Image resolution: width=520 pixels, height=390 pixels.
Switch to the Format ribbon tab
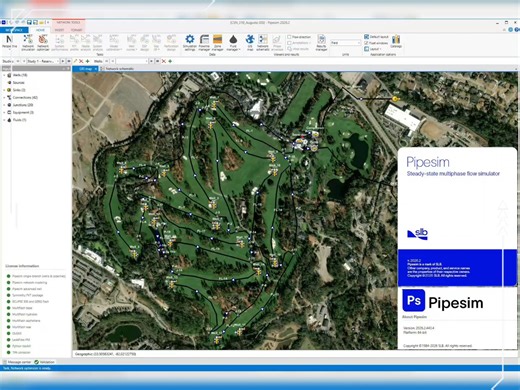(76, 30)
